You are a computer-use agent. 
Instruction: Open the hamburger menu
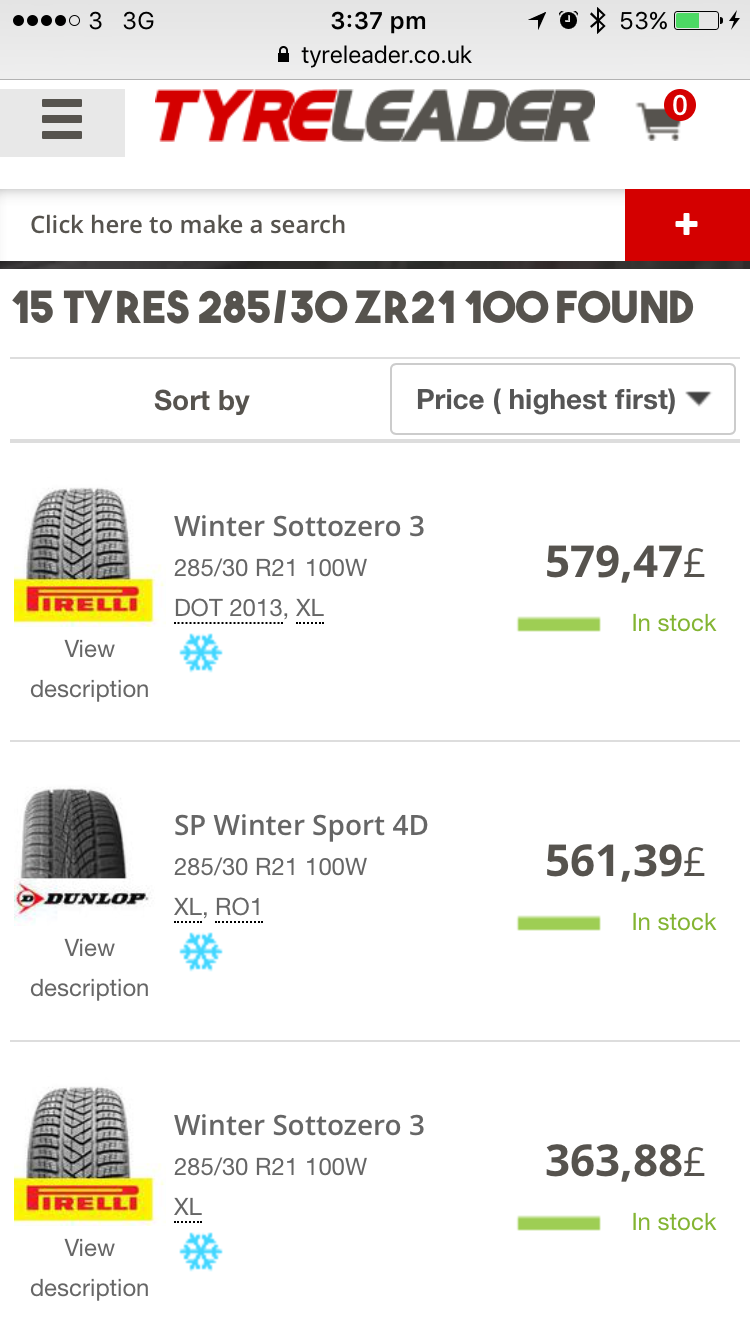(x=62, y=122)
